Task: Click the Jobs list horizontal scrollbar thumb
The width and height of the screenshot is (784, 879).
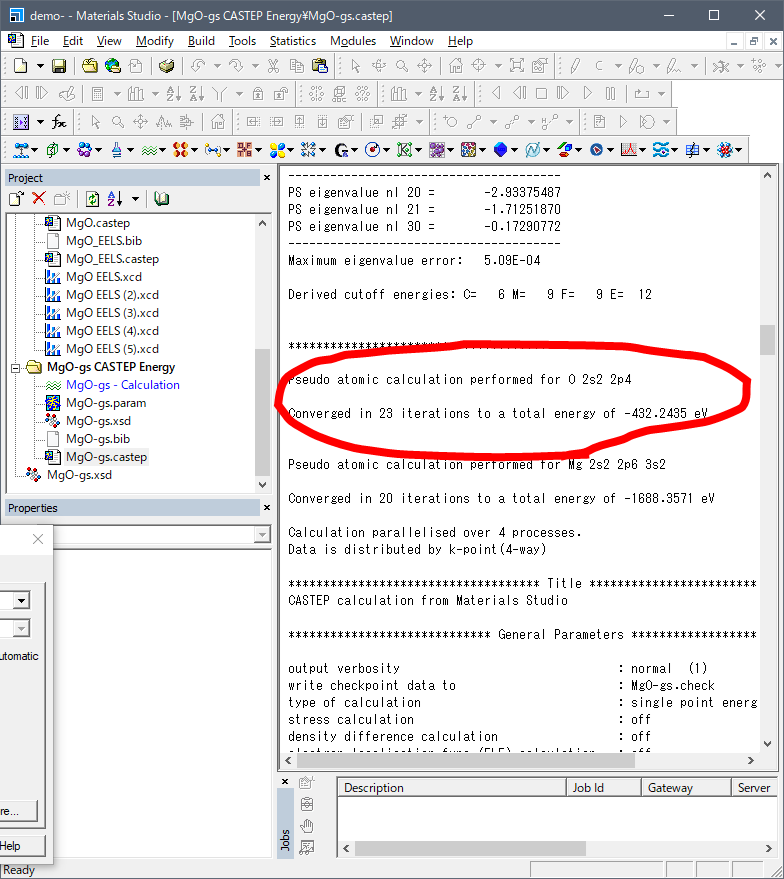Action: pos(470,848)
